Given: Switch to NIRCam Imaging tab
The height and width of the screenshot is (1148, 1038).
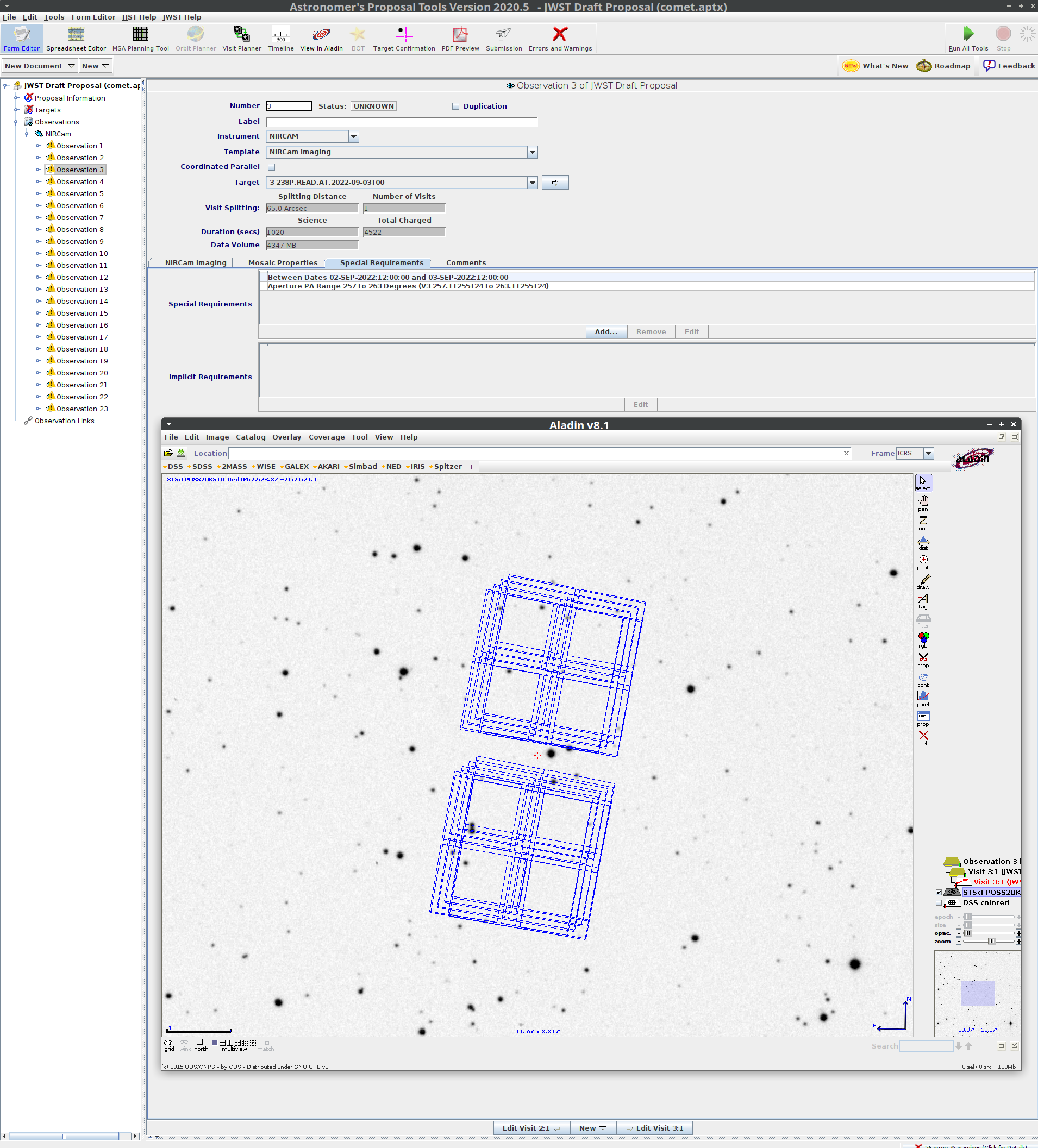Looking at the screenshot, I should point(196,263).
